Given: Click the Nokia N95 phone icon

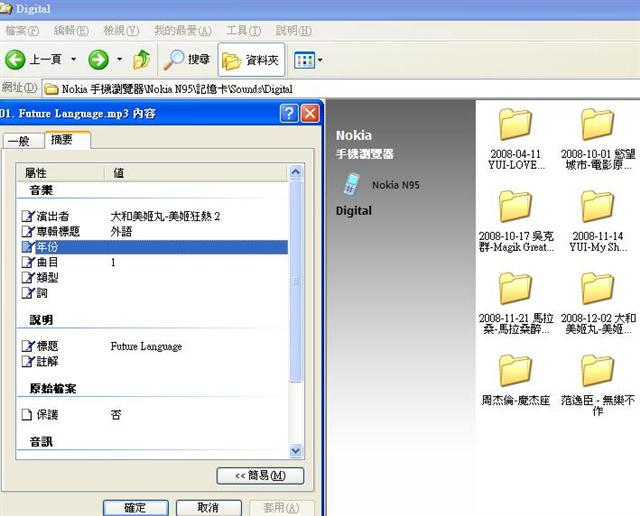Looking at the screenshot, I should click(351, 185).
